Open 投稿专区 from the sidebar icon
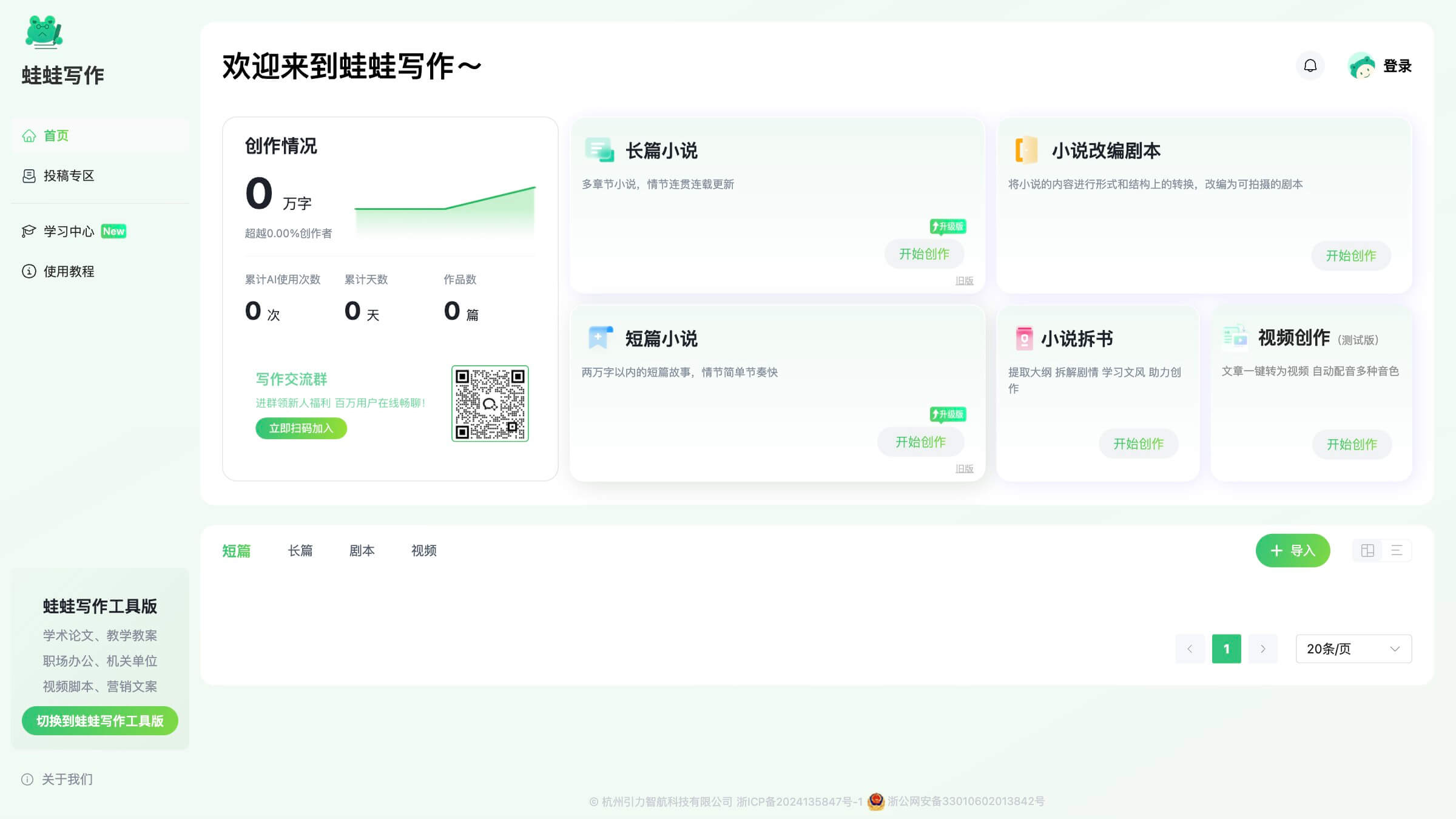 click(x=29, y=176)
